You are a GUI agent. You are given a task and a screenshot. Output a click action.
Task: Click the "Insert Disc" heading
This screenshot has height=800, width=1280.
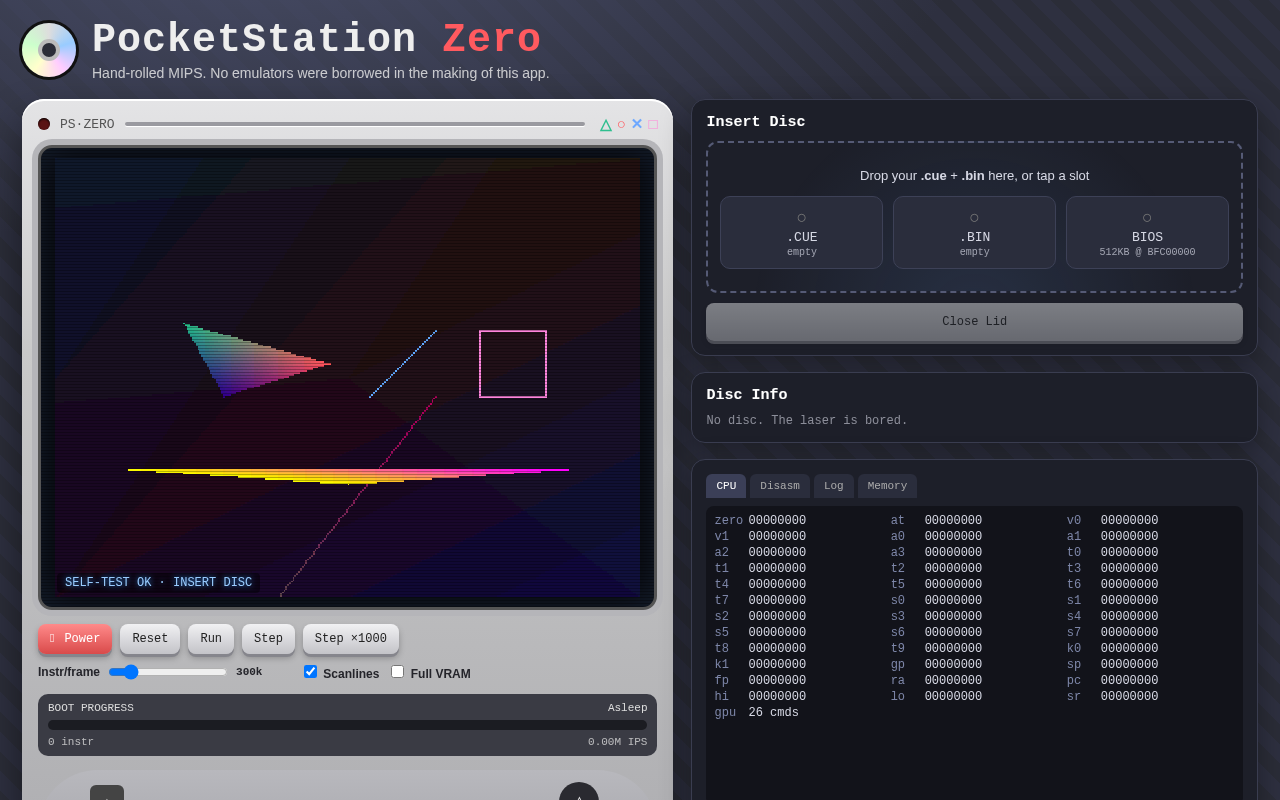756,122
